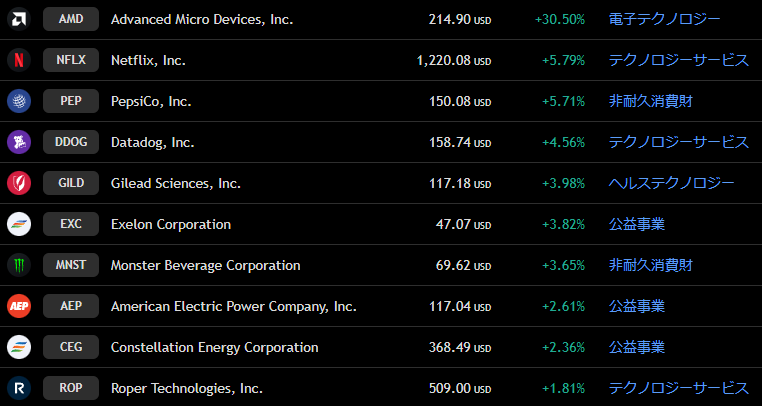Click the Netflix logo icon
Viewport: 762px width, 406px height.
pos(19,60)
